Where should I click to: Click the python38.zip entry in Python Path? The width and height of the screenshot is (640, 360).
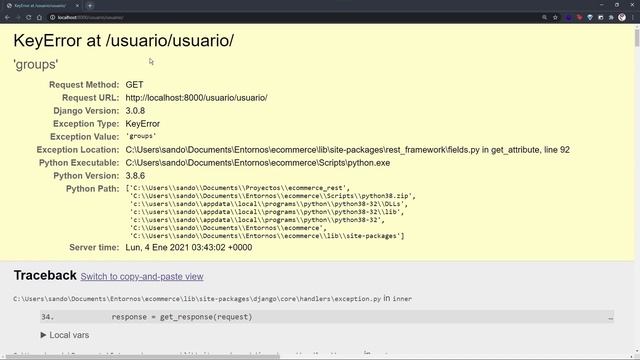pos(273,196)
